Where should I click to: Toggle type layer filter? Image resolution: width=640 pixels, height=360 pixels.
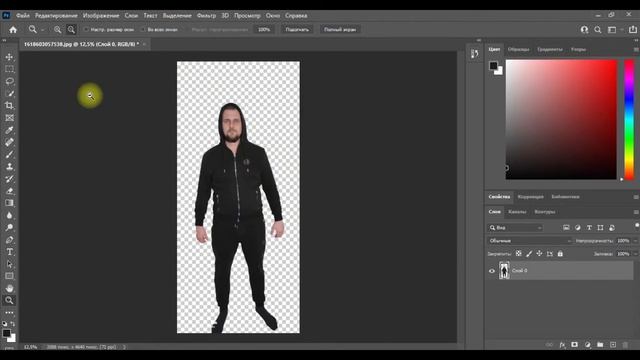589,228
